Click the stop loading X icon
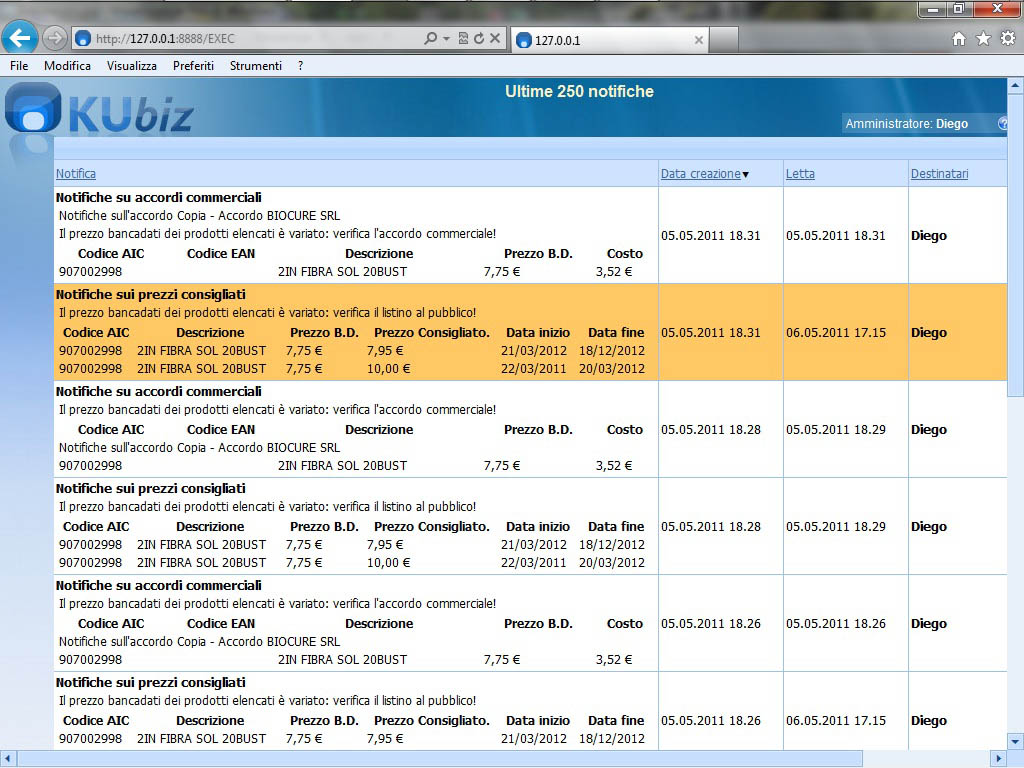Screen dimensions: 1024x768 tap(495, 39)
